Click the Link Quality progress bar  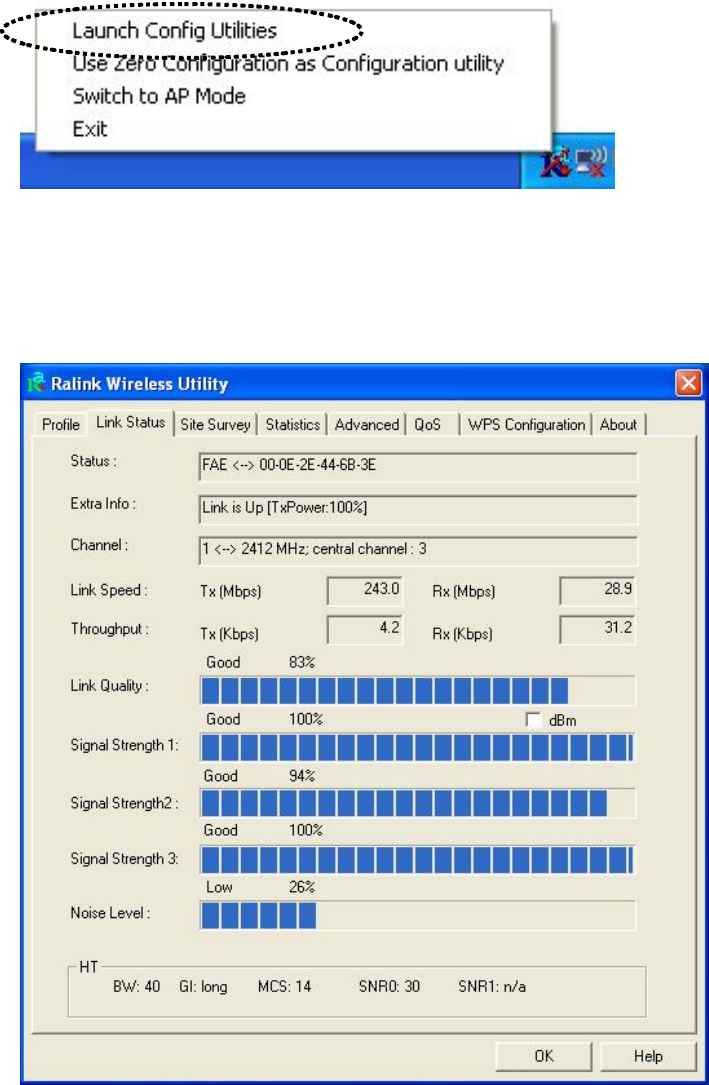point(418,691)
